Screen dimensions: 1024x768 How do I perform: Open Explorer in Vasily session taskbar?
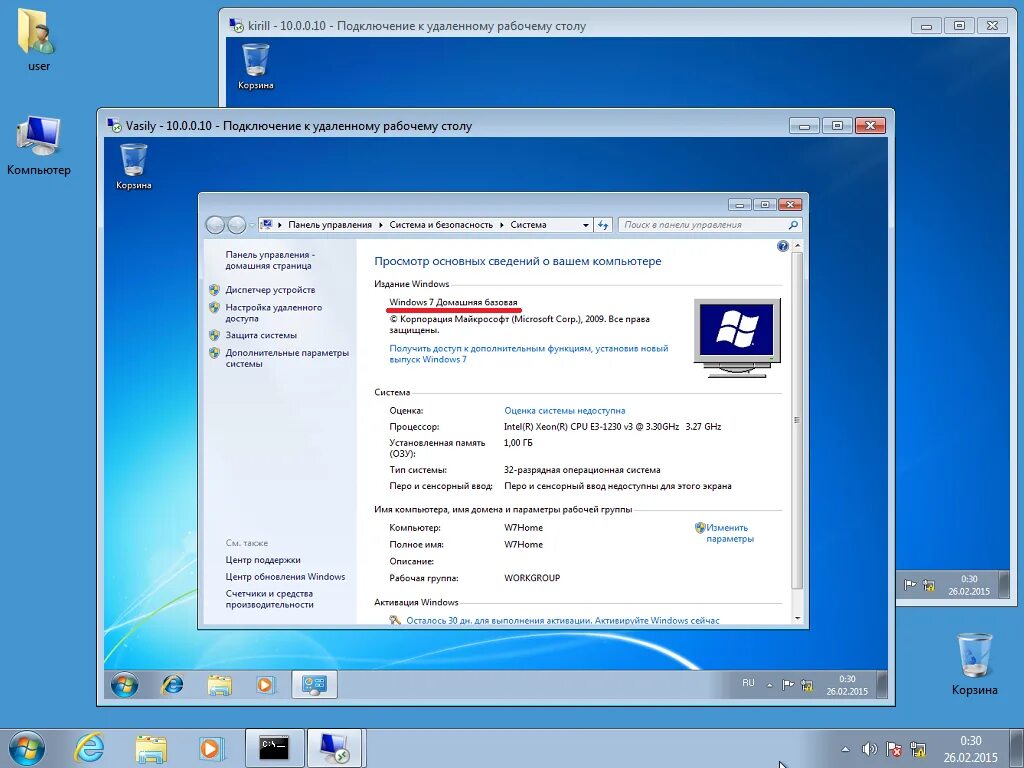pos(219,684)
